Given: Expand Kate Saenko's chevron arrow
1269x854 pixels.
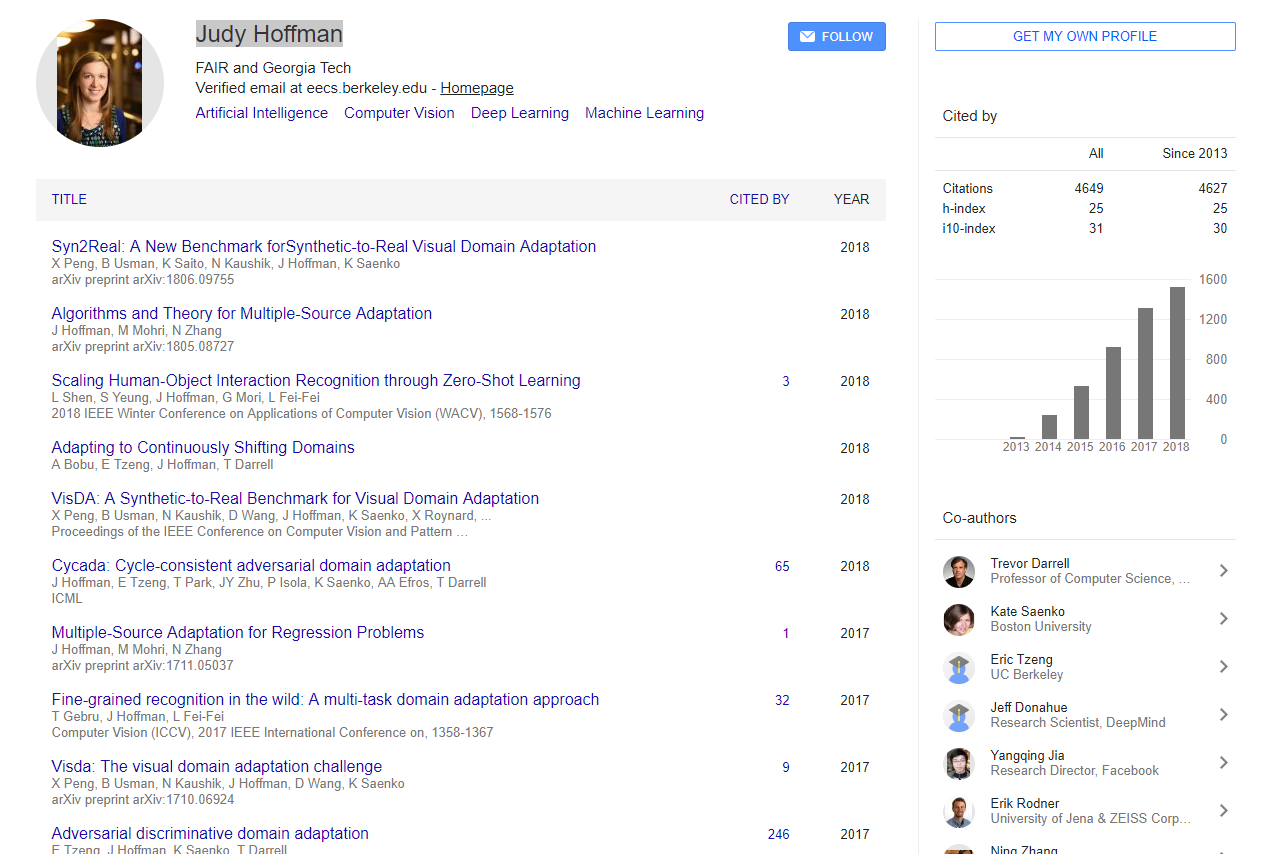Looking at the screenshot, I should pyautogui.click(x=1223, y=619).
